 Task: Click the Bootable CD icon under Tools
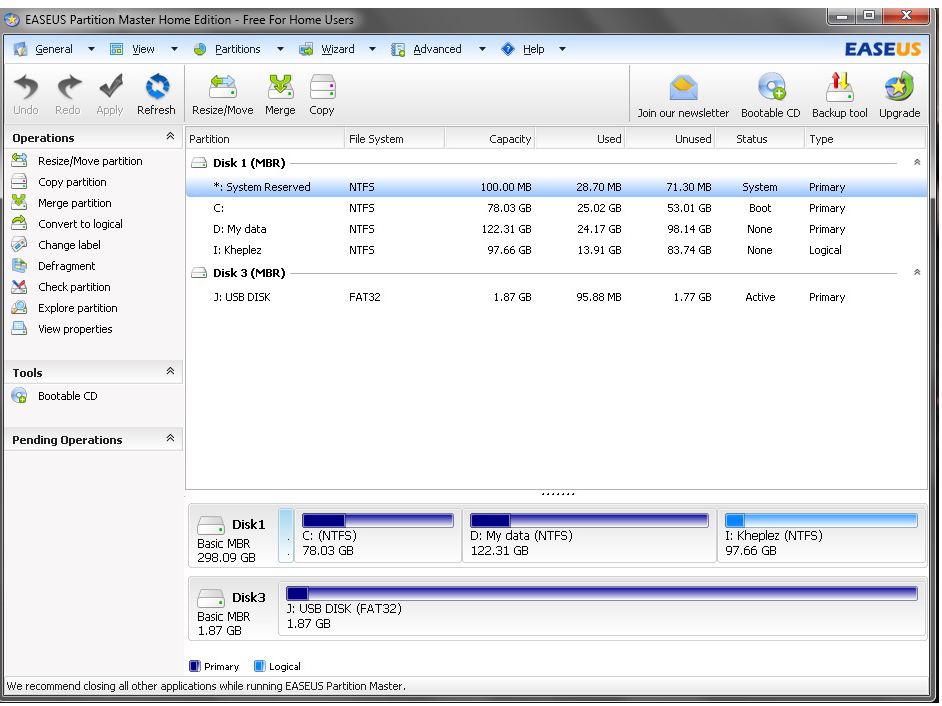tap(19, 395)
